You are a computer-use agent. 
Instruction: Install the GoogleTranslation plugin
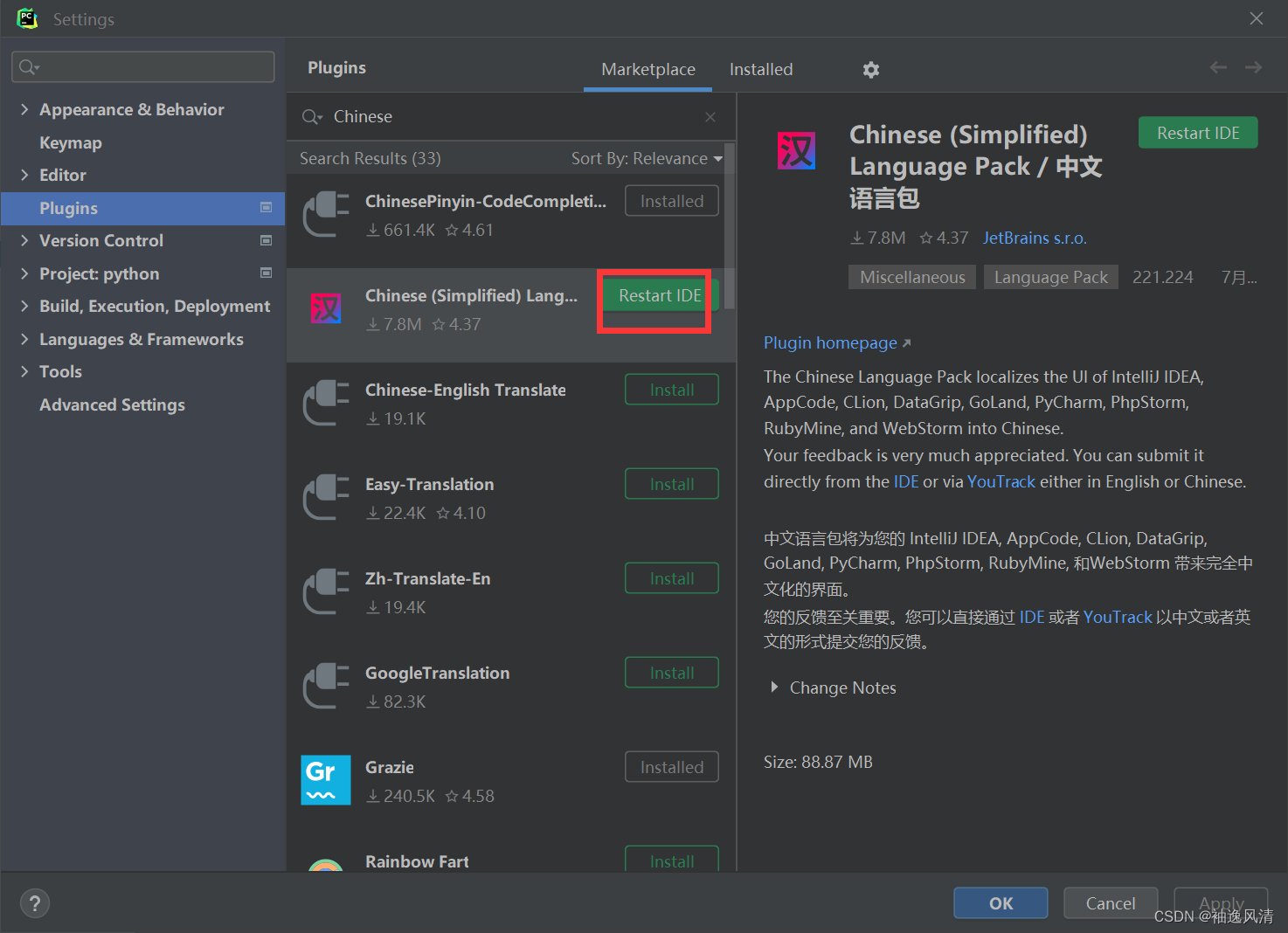[x=672, y=673]
